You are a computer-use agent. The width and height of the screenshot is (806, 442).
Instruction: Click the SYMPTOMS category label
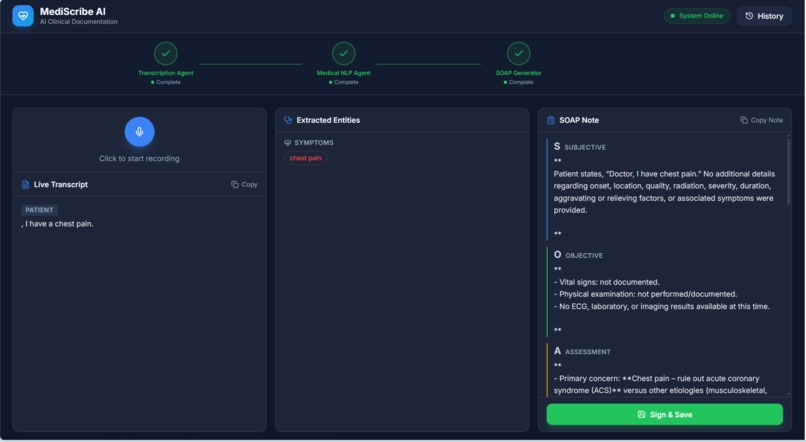pos(314,143)
